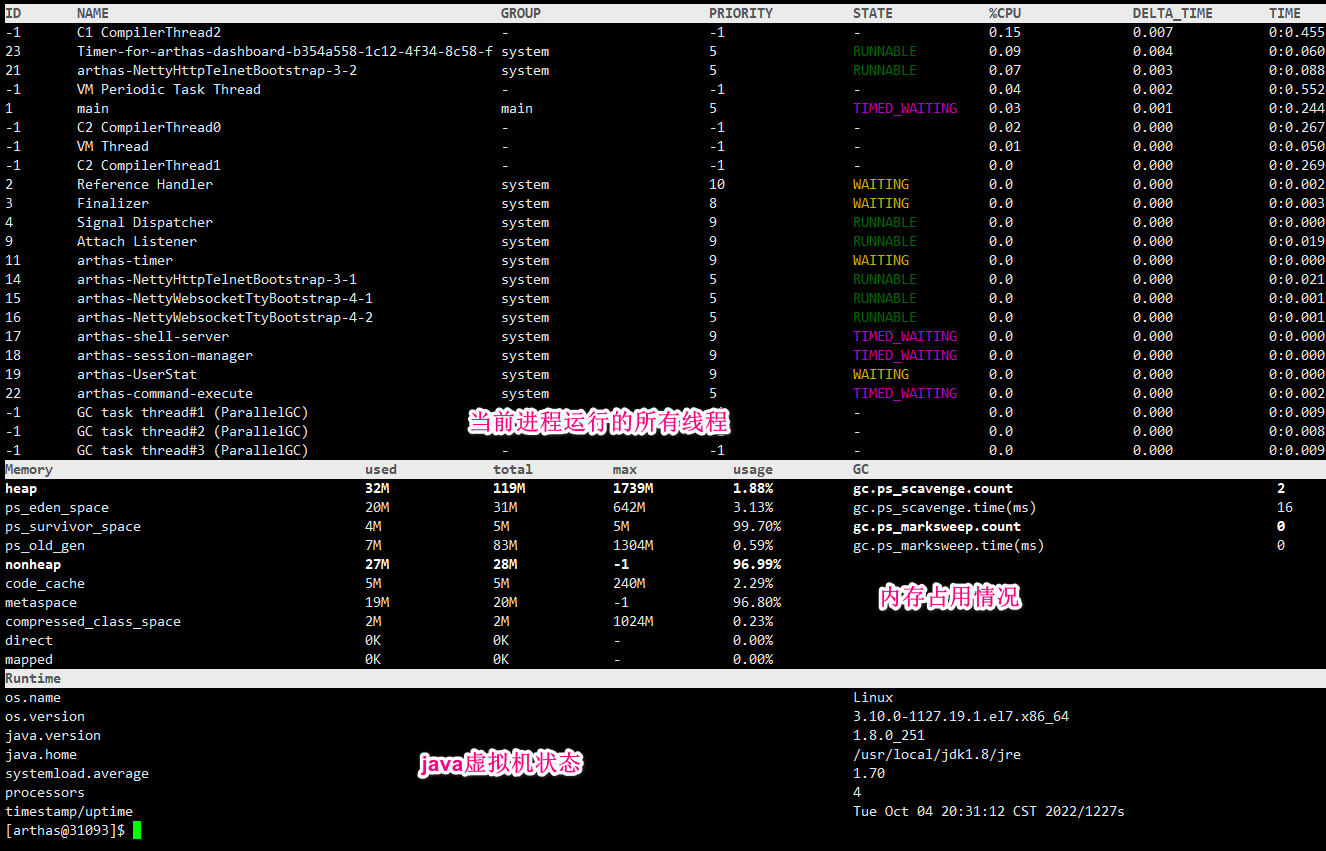Click the [arthas@31093]$ prompt text

pos(65,830)
